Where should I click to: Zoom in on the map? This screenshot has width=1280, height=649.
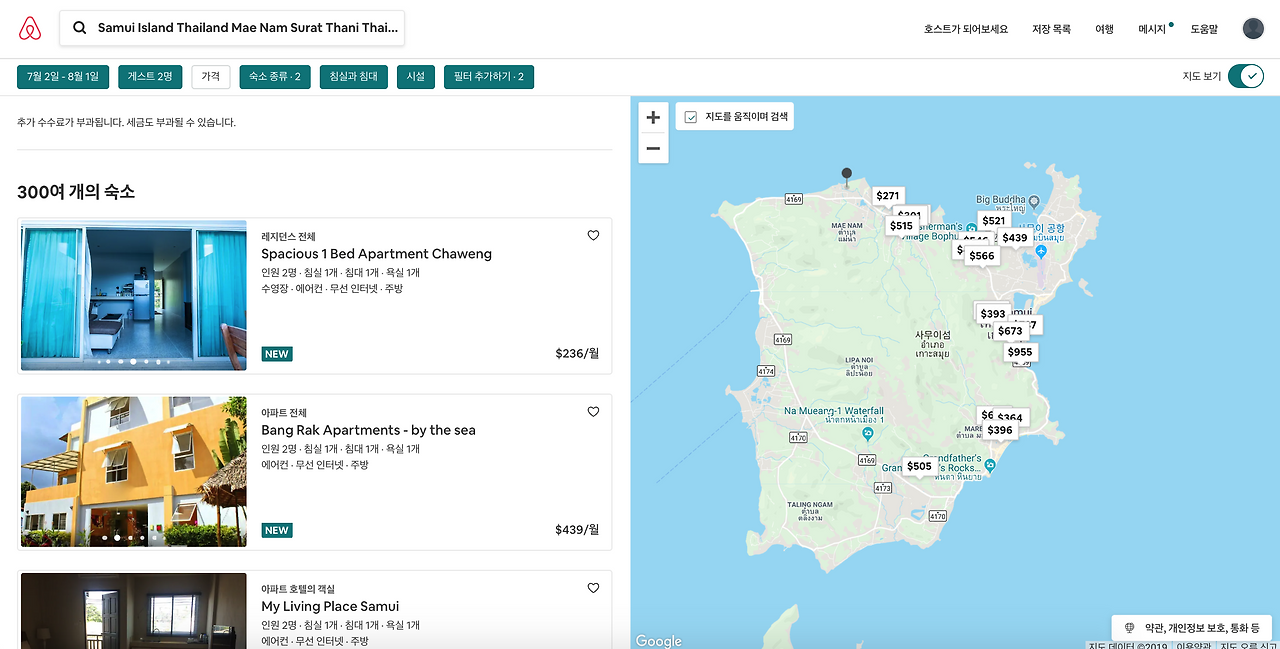[653, 117]
